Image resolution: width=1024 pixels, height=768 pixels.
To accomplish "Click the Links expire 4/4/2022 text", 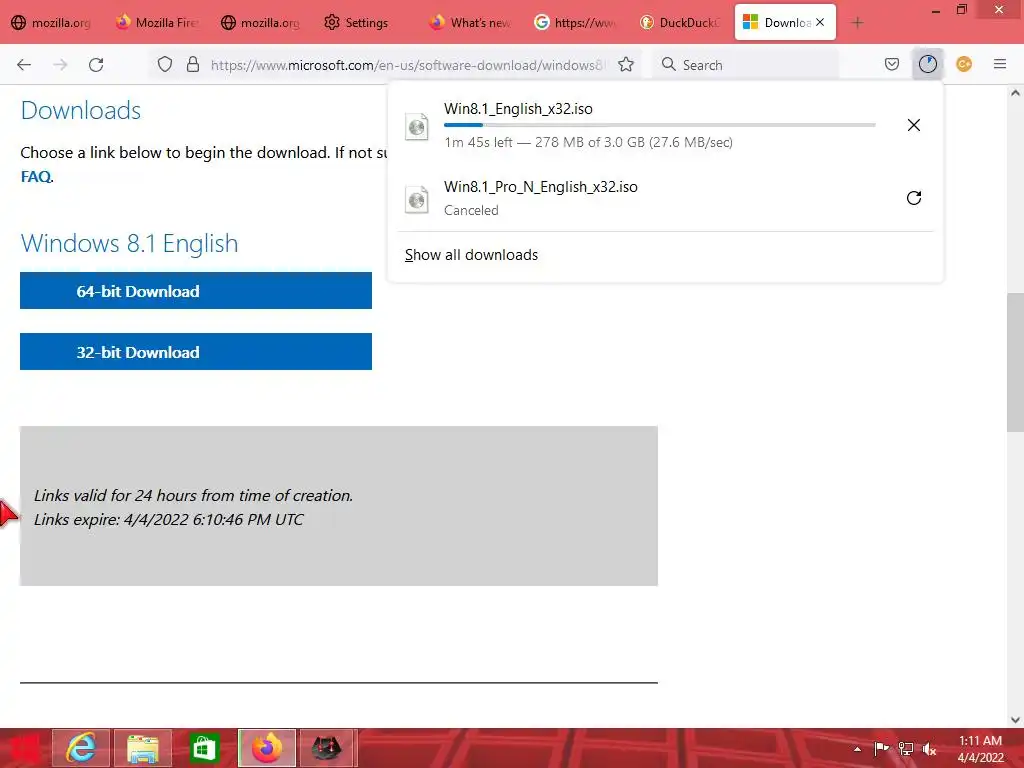I will click(168, 519).
